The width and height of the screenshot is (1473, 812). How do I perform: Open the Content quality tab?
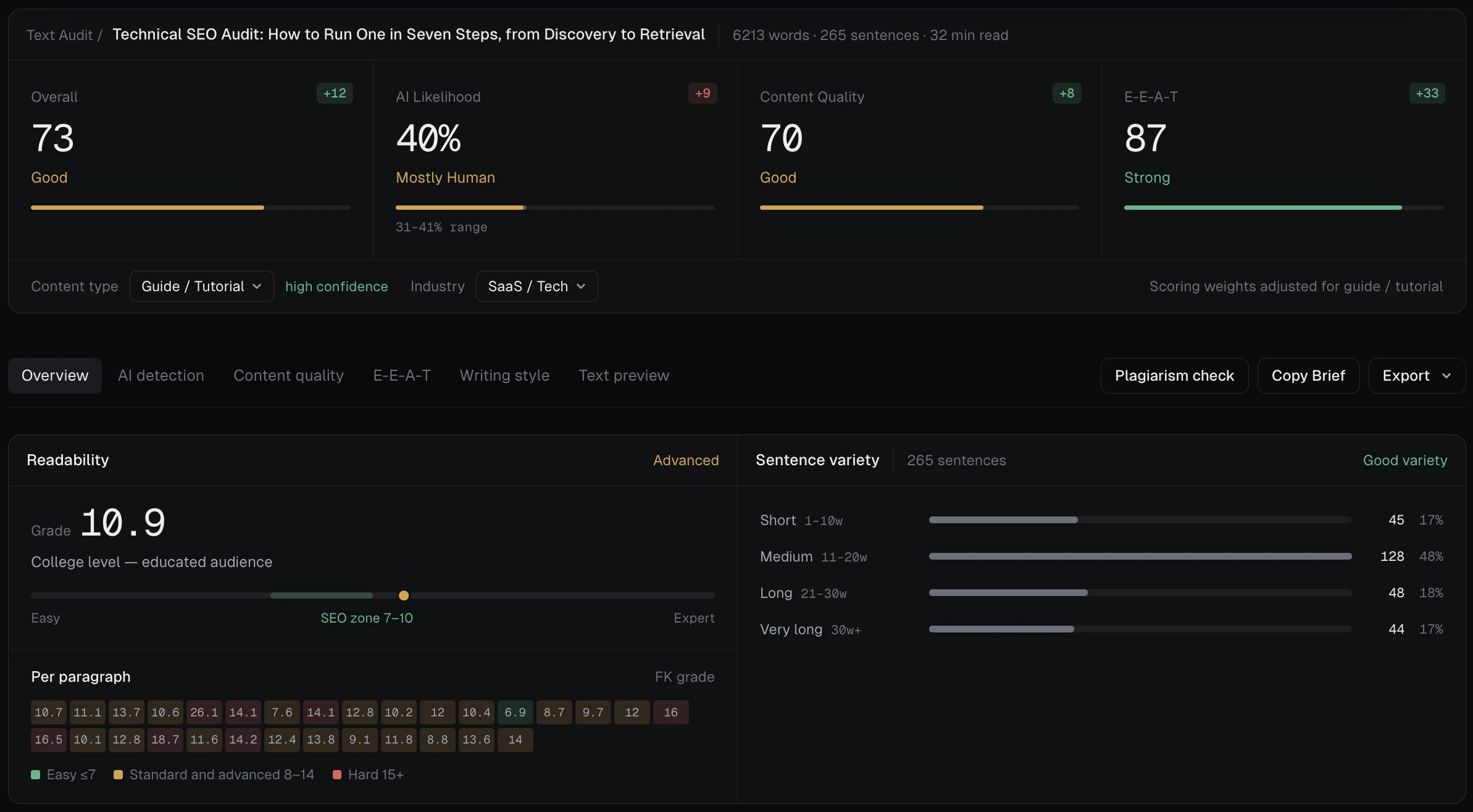(x=288, y=376)
